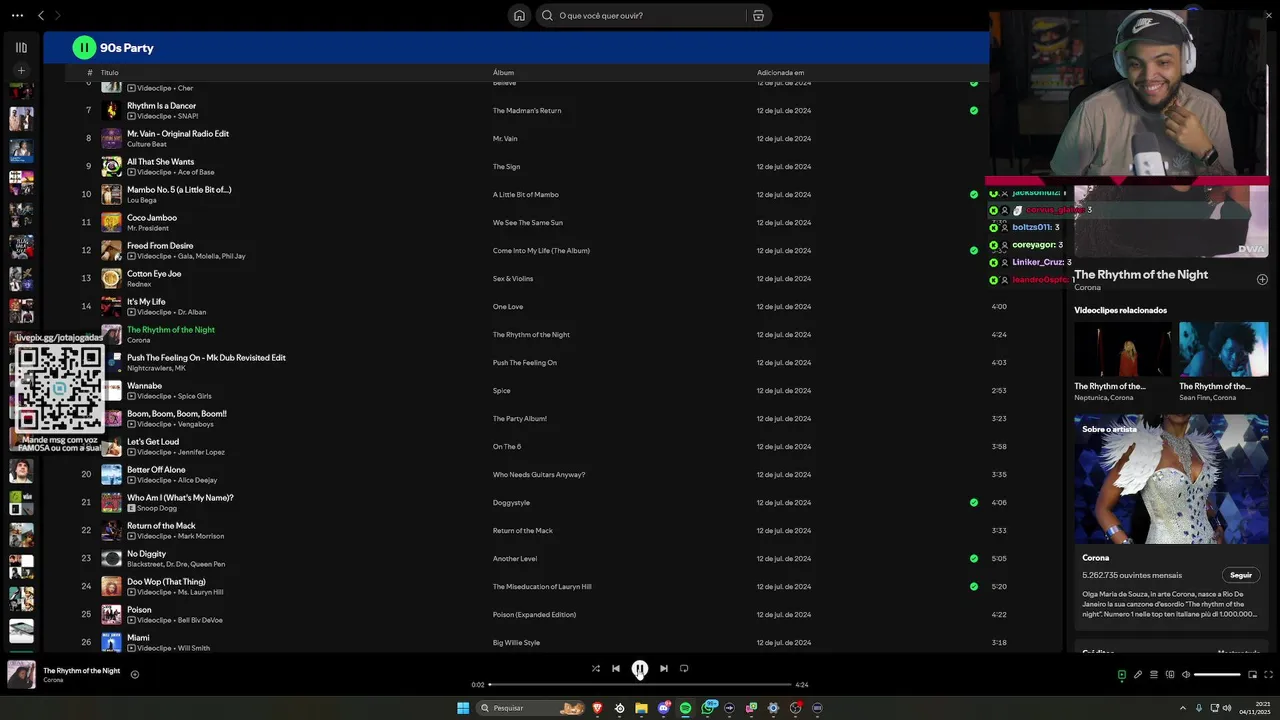The width and height of the screenshot is (1280, 720).
Task: Open Spotify icon in the taskbar
Action: (x=685, y=708)
